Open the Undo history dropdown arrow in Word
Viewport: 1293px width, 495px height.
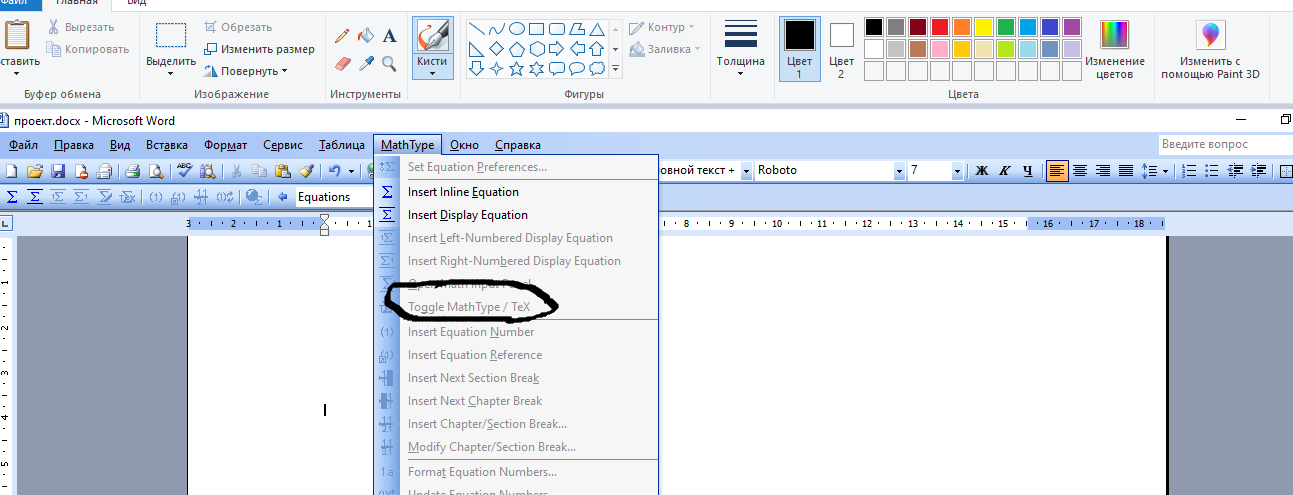click(x=352, y=171)
